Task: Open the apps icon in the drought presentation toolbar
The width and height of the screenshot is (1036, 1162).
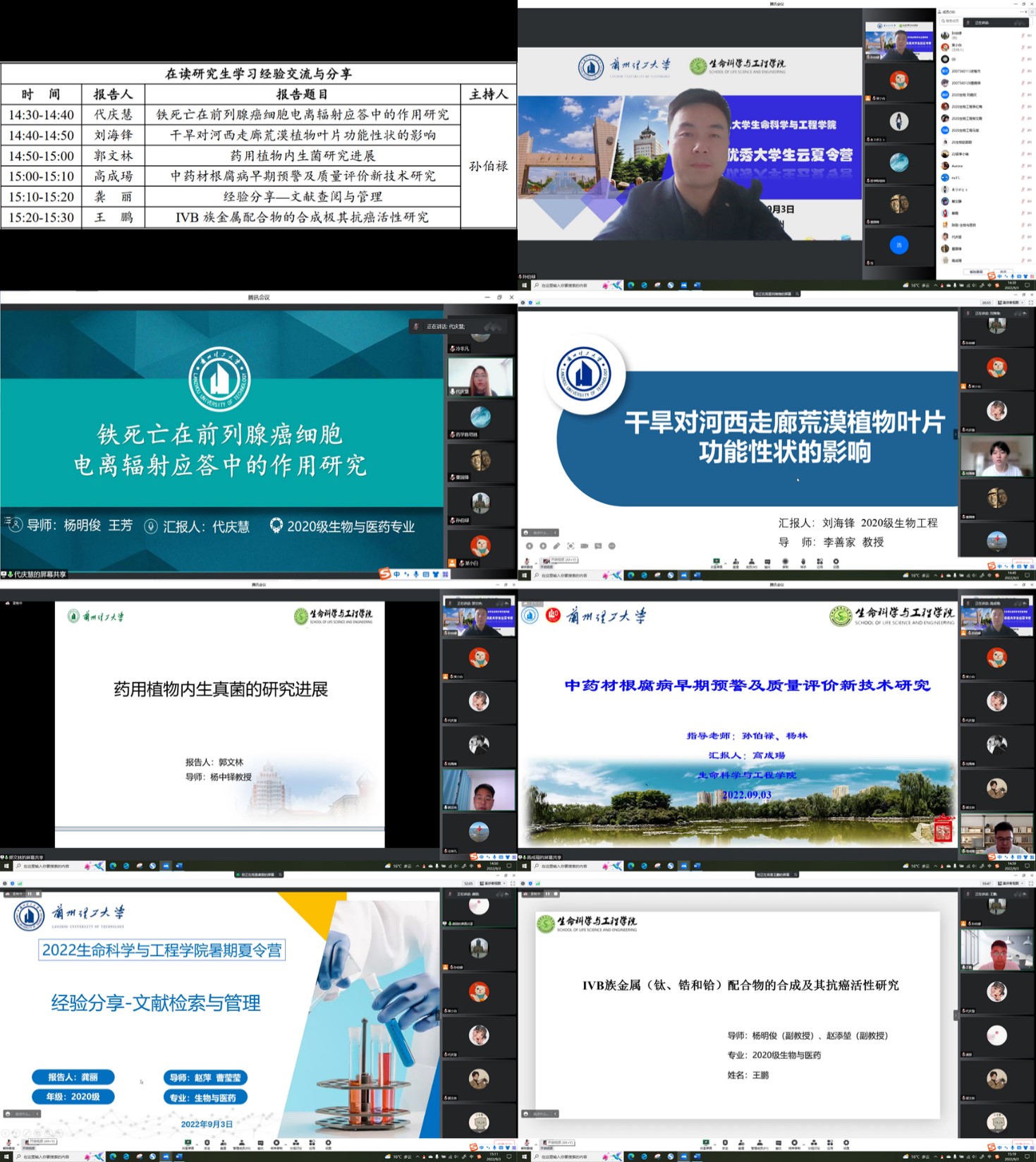Action: coord(819,562)
